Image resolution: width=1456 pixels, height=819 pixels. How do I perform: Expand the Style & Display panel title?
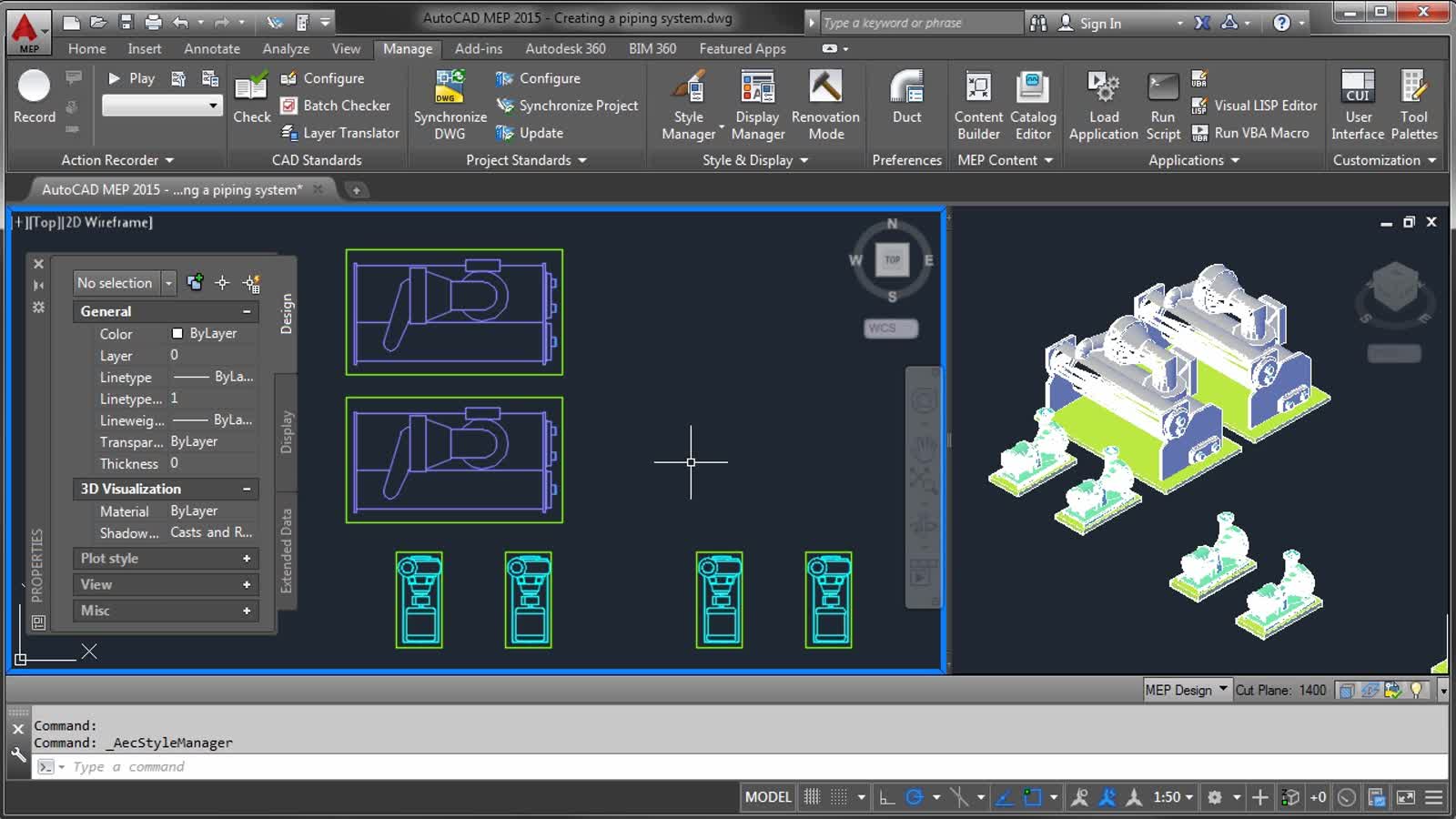pyautogui.click(x=755, y=160)
